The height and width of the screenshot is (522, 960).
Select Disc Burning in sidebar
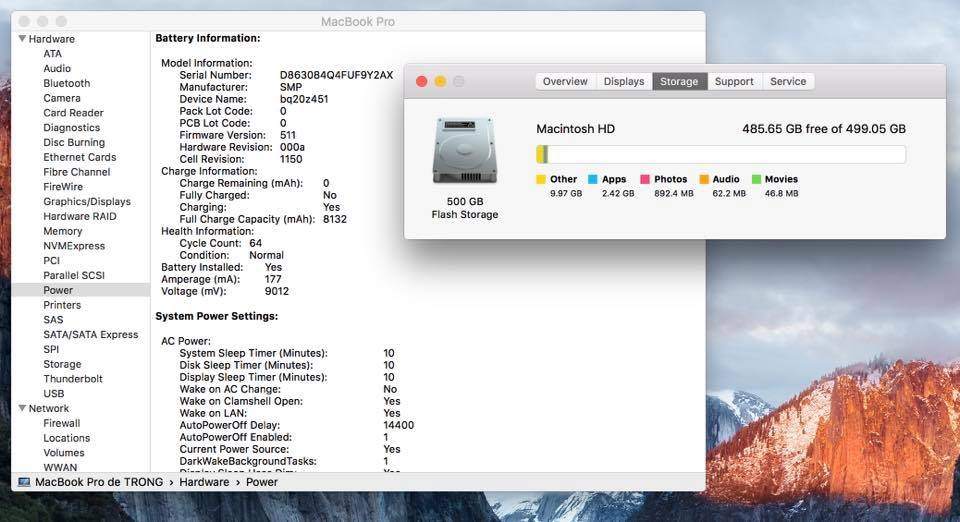(74, 142)
